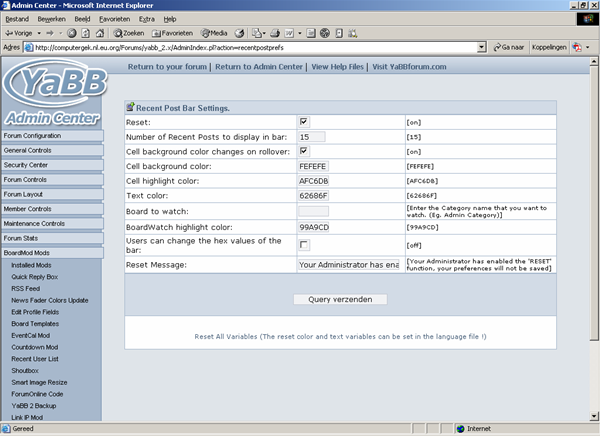Click the page scrollbar down arrow
This screenshot has width=600, height=436.
(x=594, y=416)
